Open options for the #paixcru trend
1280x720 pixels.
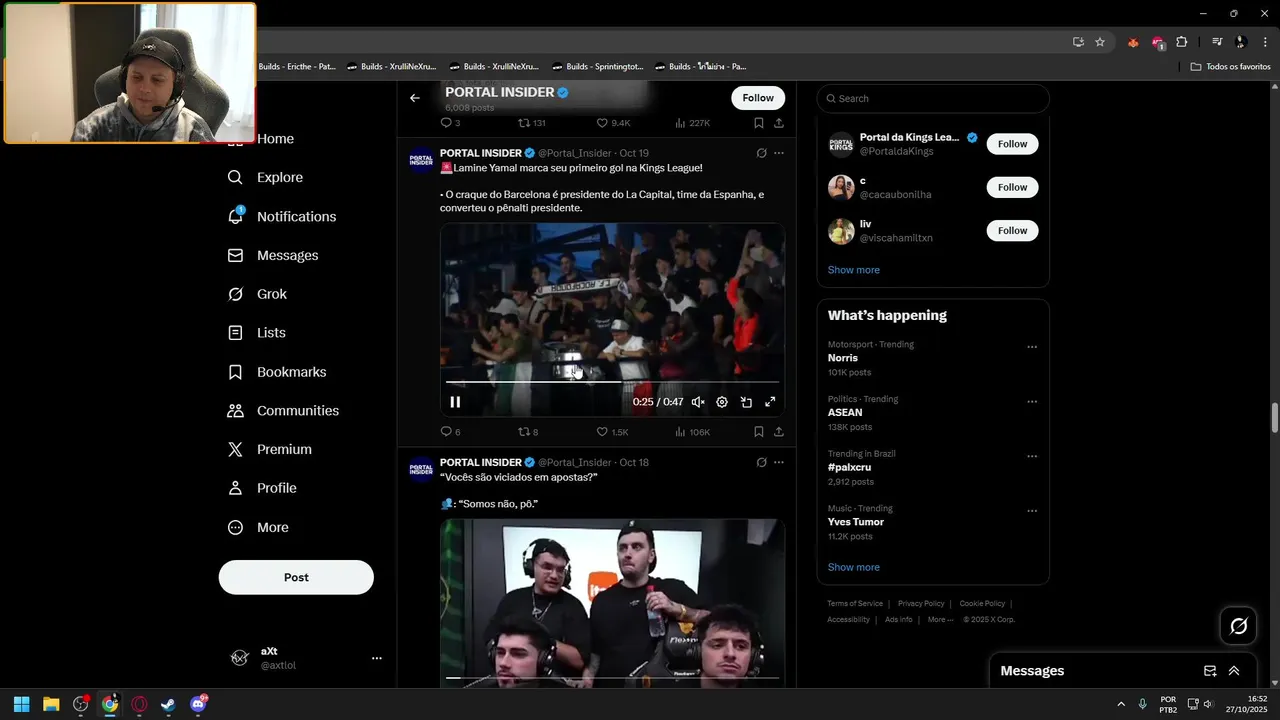coord(1032,456)
